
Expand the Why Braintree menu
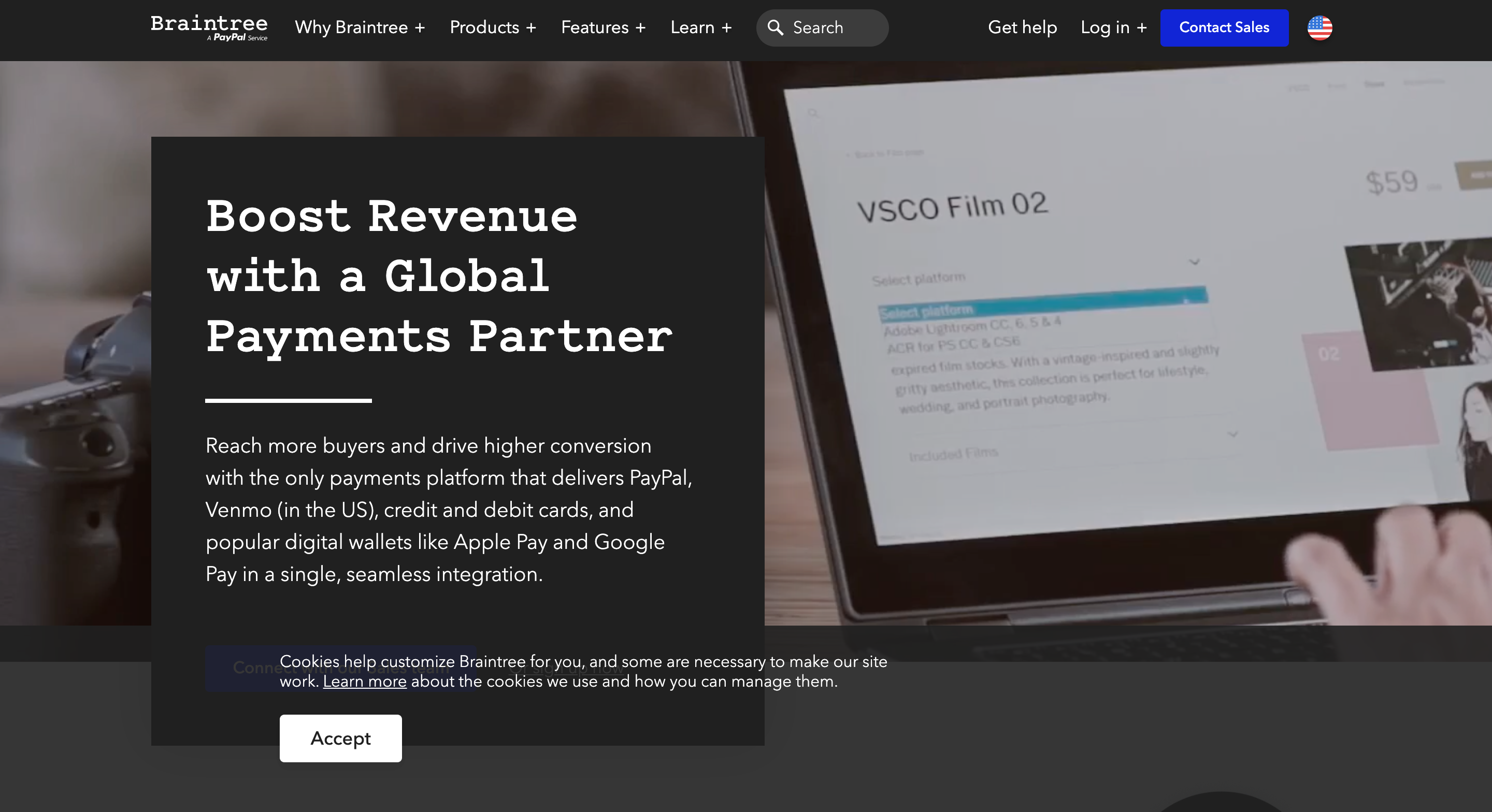pos(360,27)
